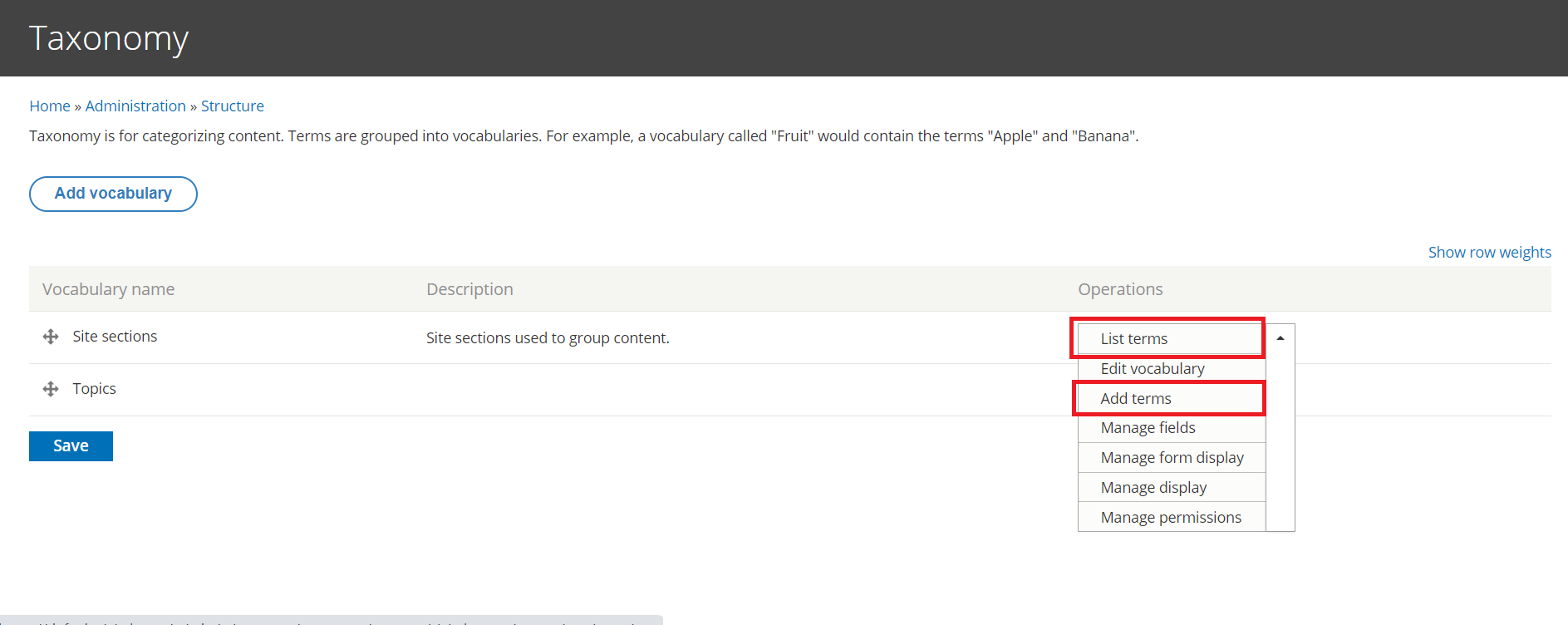Screen dimensions: 1568x625
Task: Click the Add vocabulary button
Action: point(113,194)
